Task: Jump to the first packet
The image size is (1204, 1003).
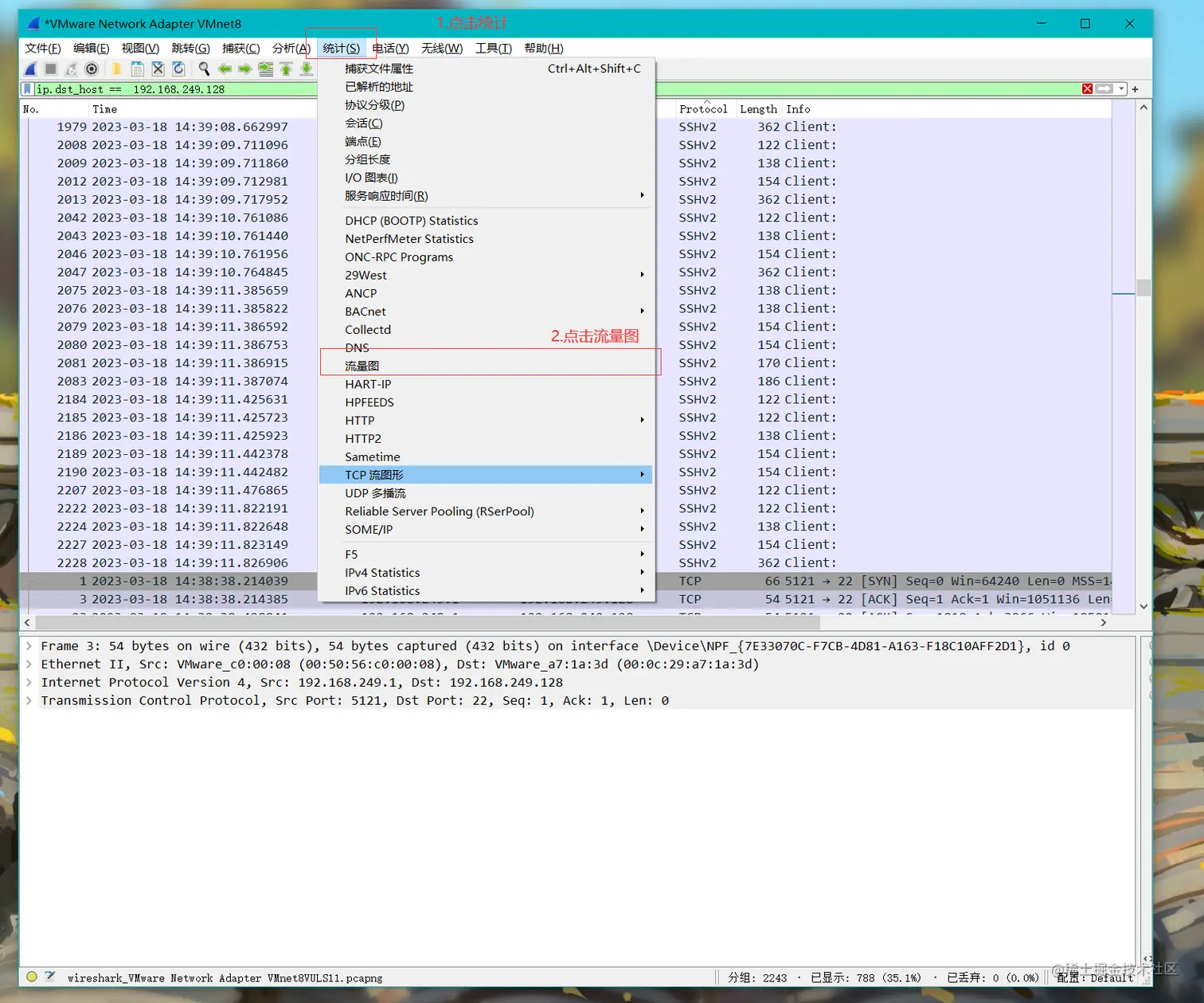Action: [x=286, y=69]
